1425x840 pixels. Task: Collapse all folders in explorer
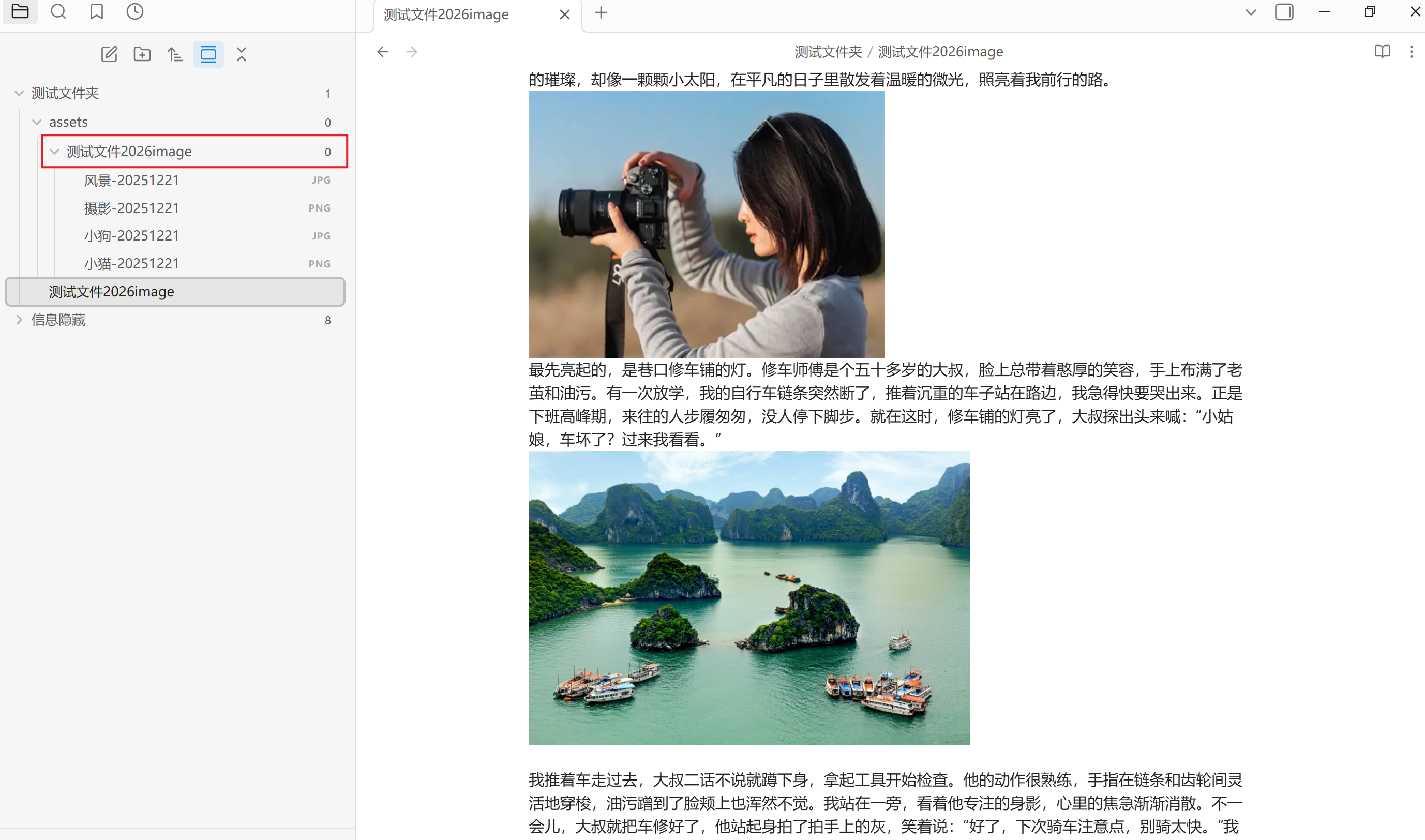pyautogui.click(x=242, y=54)
